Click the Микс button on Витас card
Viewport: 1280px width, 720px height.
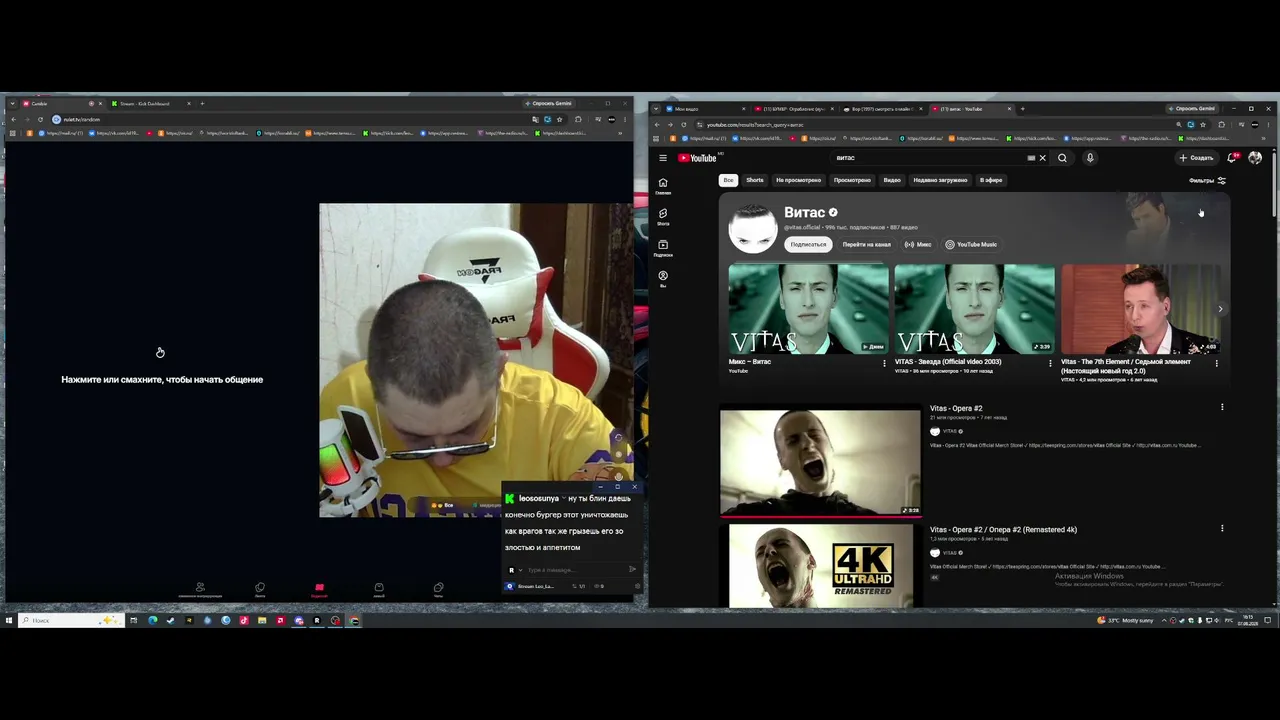(x=918, y=244)
